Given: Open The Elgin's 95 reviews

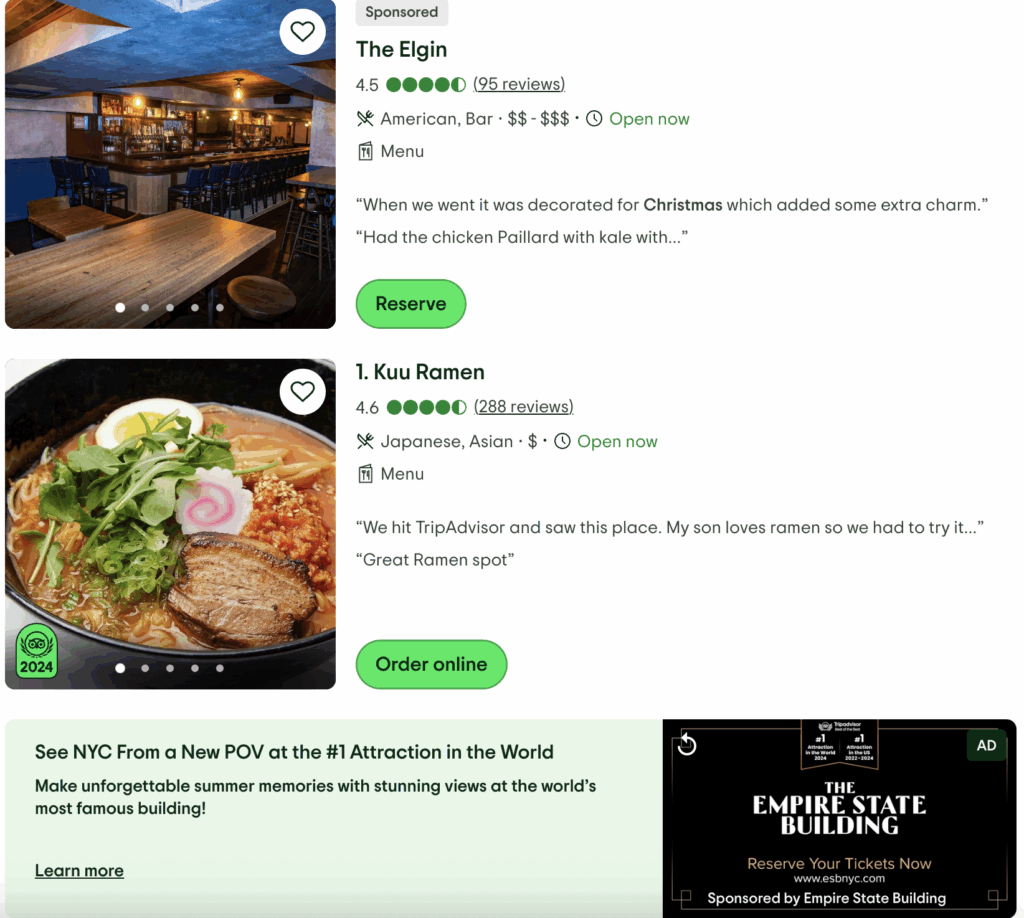Looking at the screenshot, I should [519, 84].
